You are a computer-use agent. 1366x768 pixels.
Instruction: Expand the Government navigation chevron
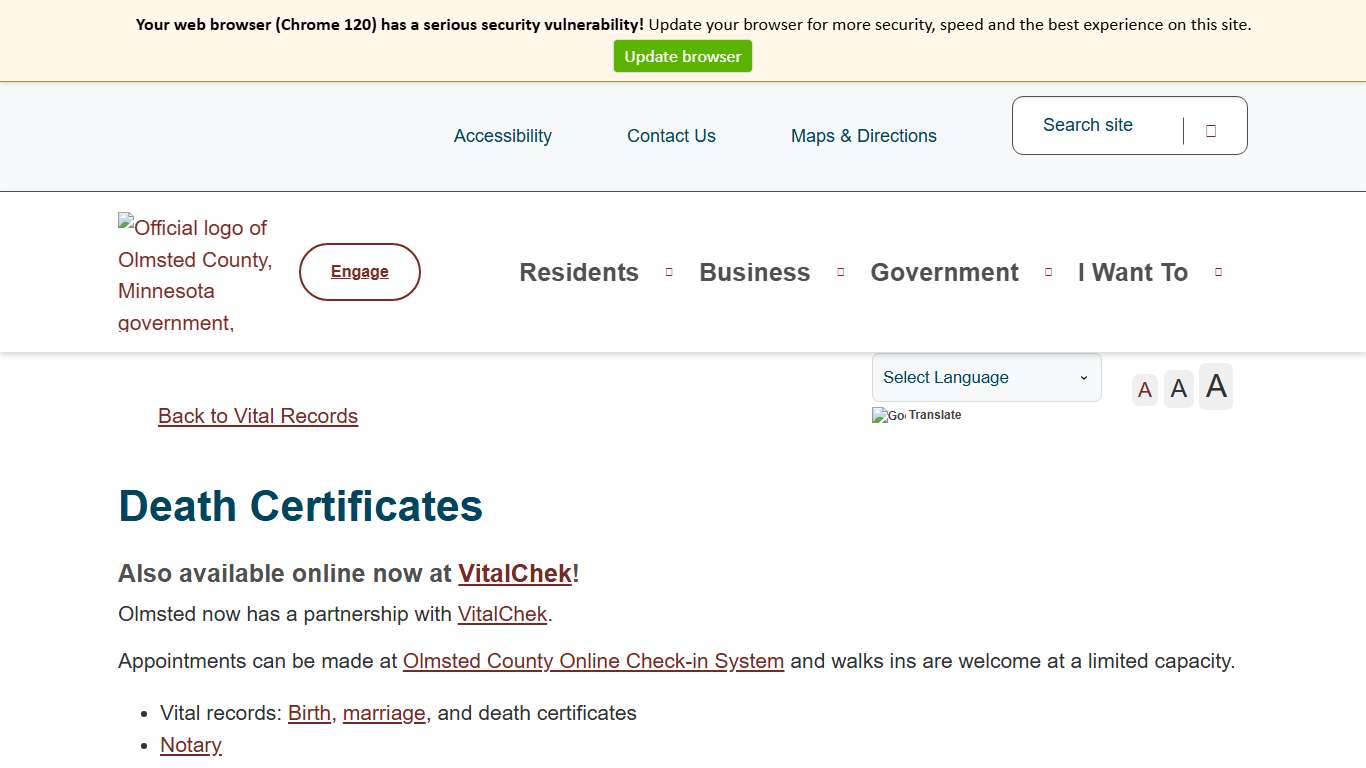[1048, 271]
